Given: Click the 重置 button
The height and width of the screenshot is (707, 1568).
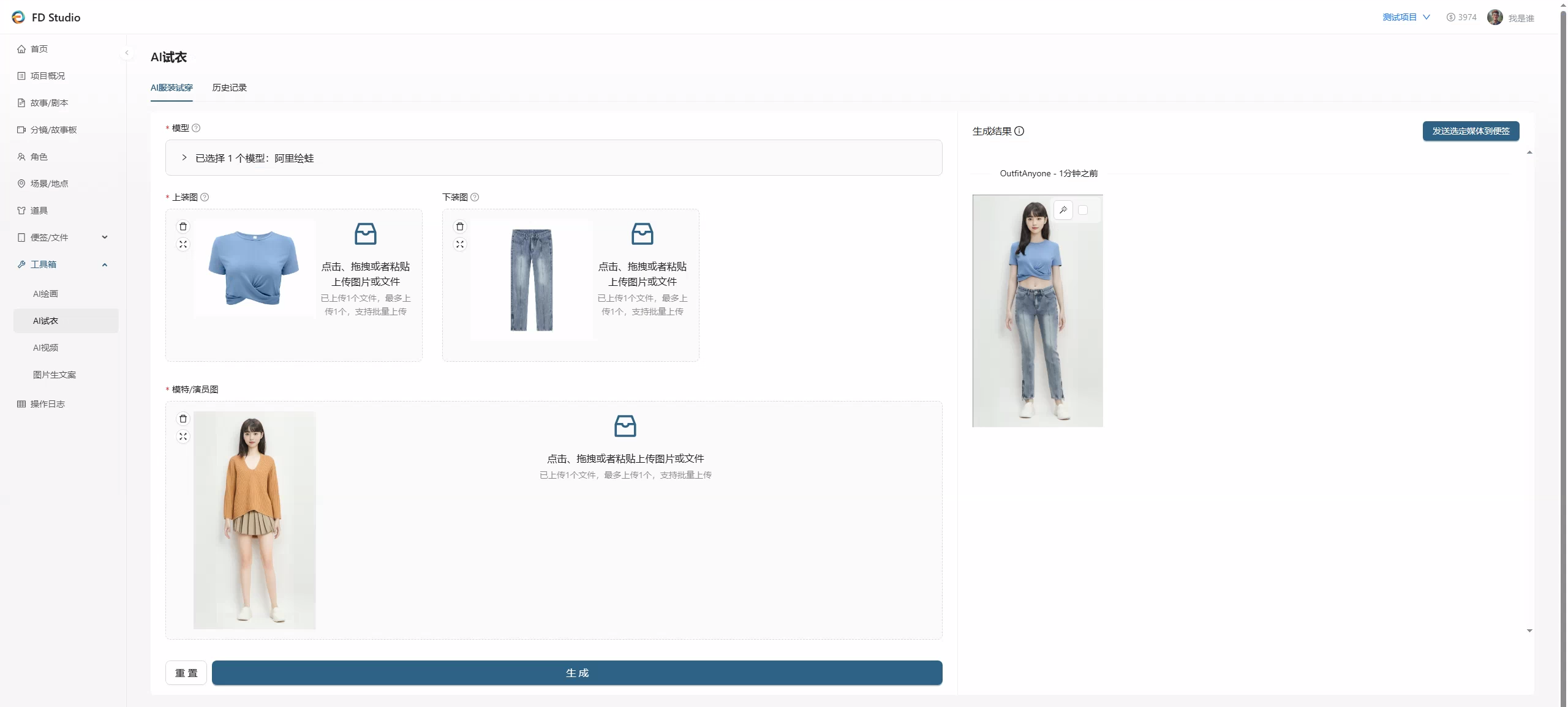Looking at the screenshot, I should (186, 673).
